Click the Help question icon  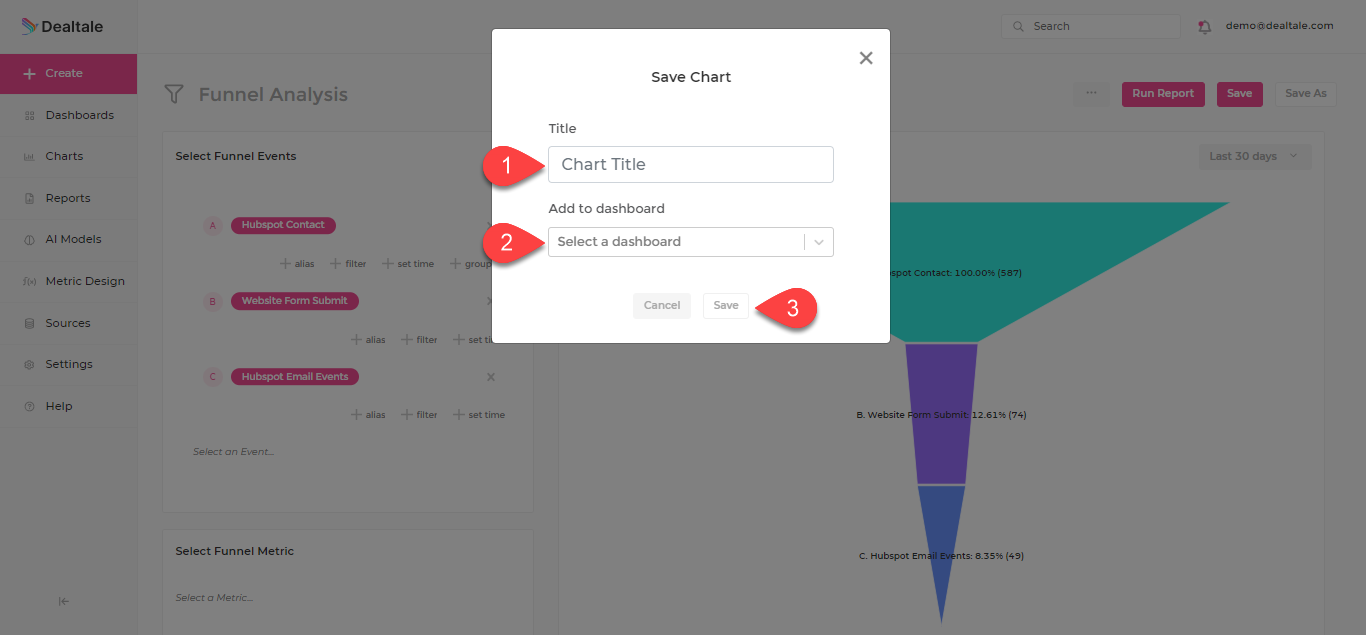pyautogui.click(x=29, y=407)
